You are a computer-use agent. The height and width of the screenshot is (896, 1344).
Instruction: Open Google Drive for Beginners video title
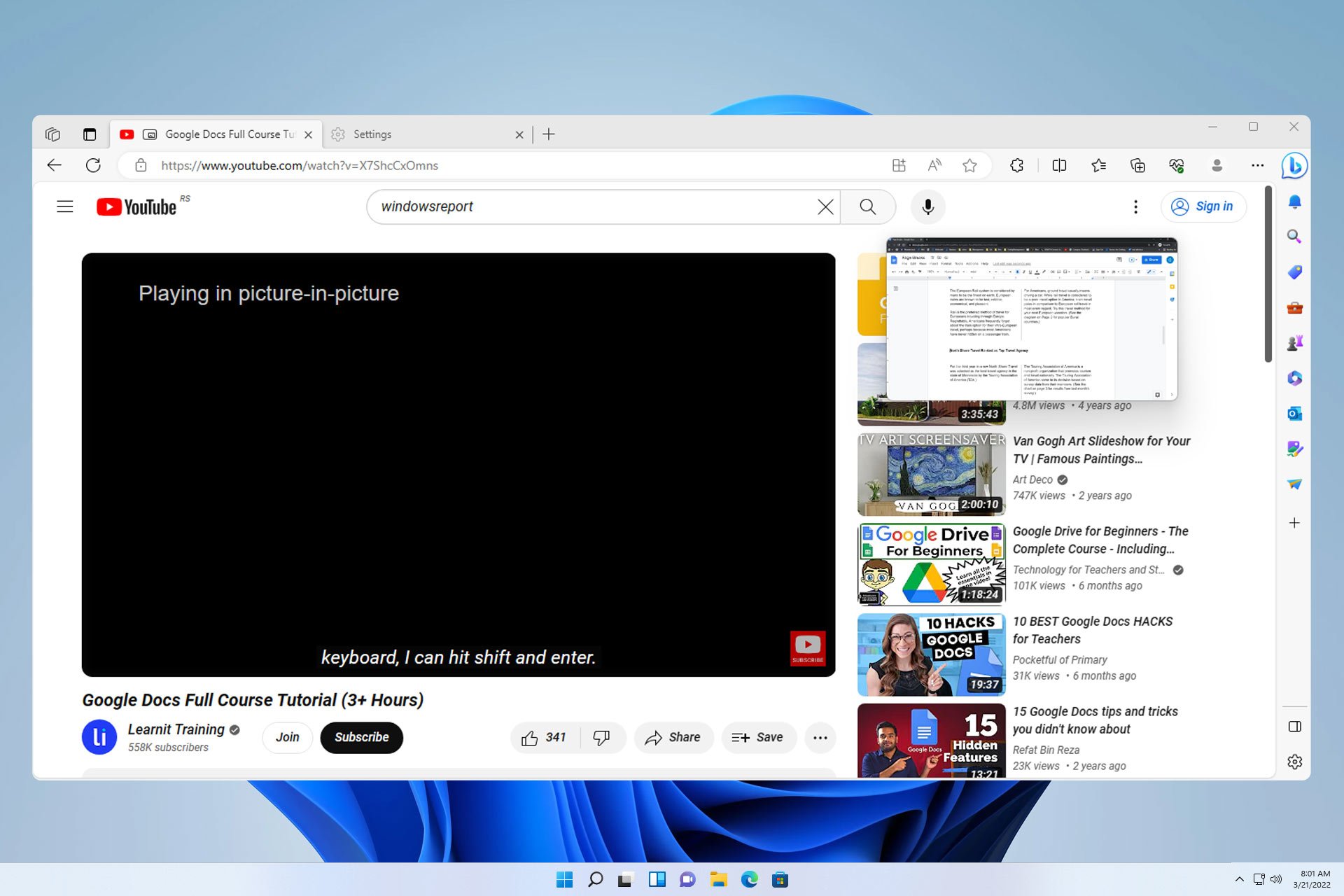click(1100, 540)
